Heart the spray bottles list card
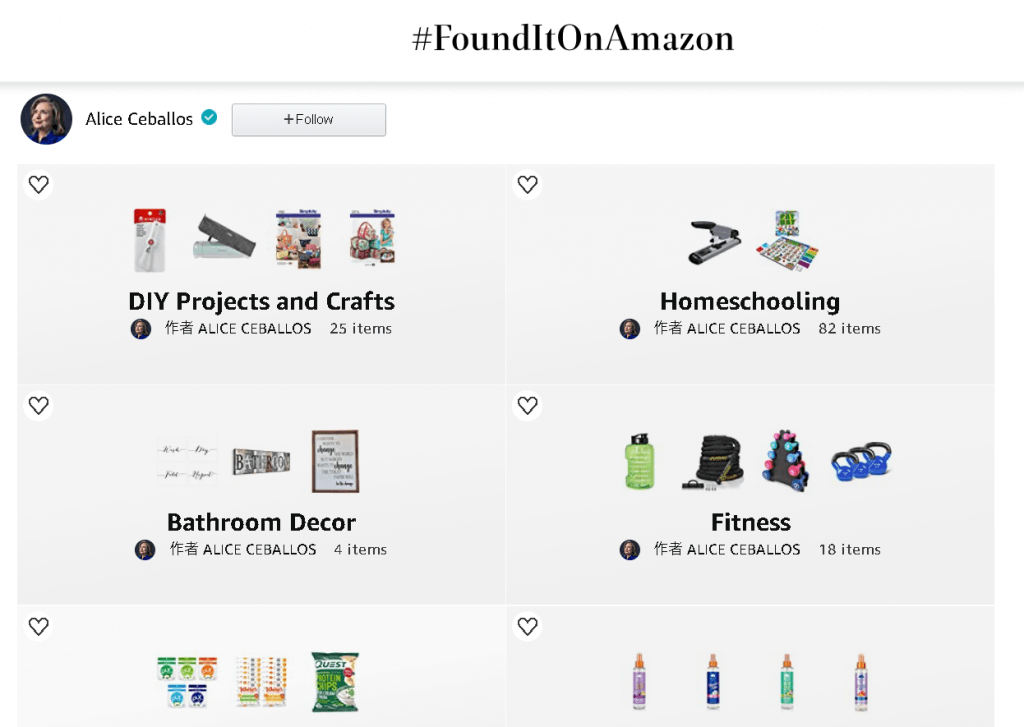Screen dimensions: 1024x727 point(527,626)
